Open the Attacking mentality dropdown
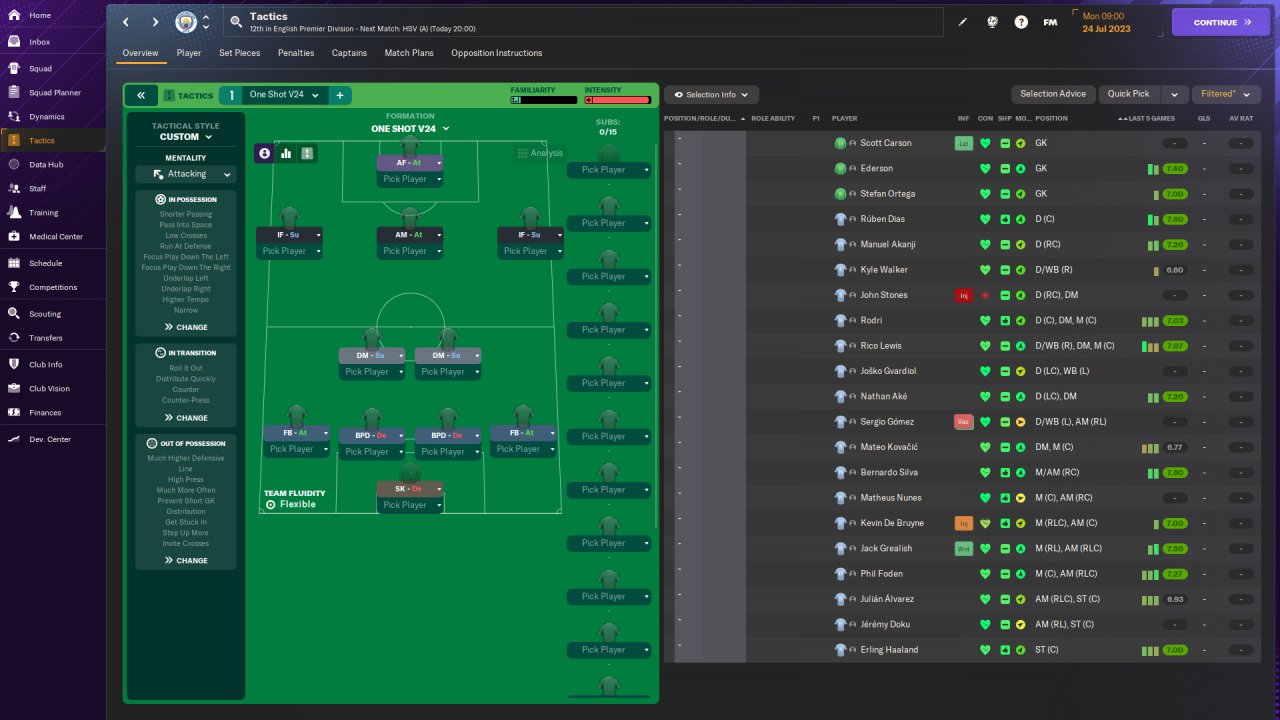This screenshot has height=720, width=1280. click(x=186, y=174)
